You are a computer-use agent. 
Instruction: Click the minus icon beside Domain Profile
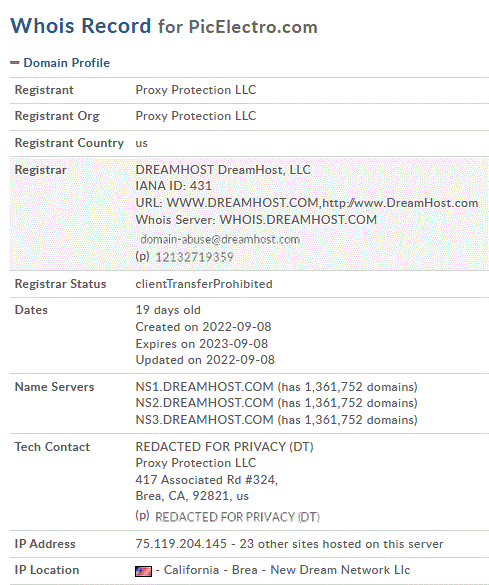(x=15, y=63)
